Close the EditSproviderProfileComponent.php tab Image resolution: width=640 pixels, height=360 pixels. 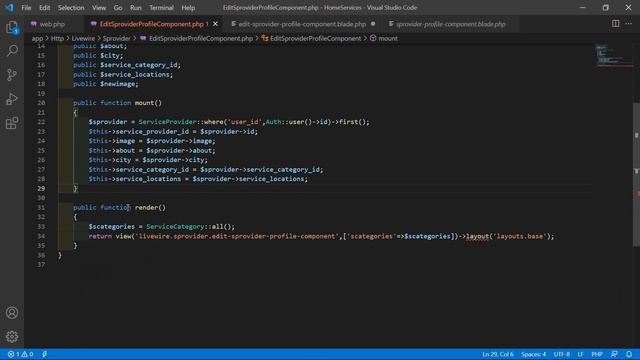215,24
